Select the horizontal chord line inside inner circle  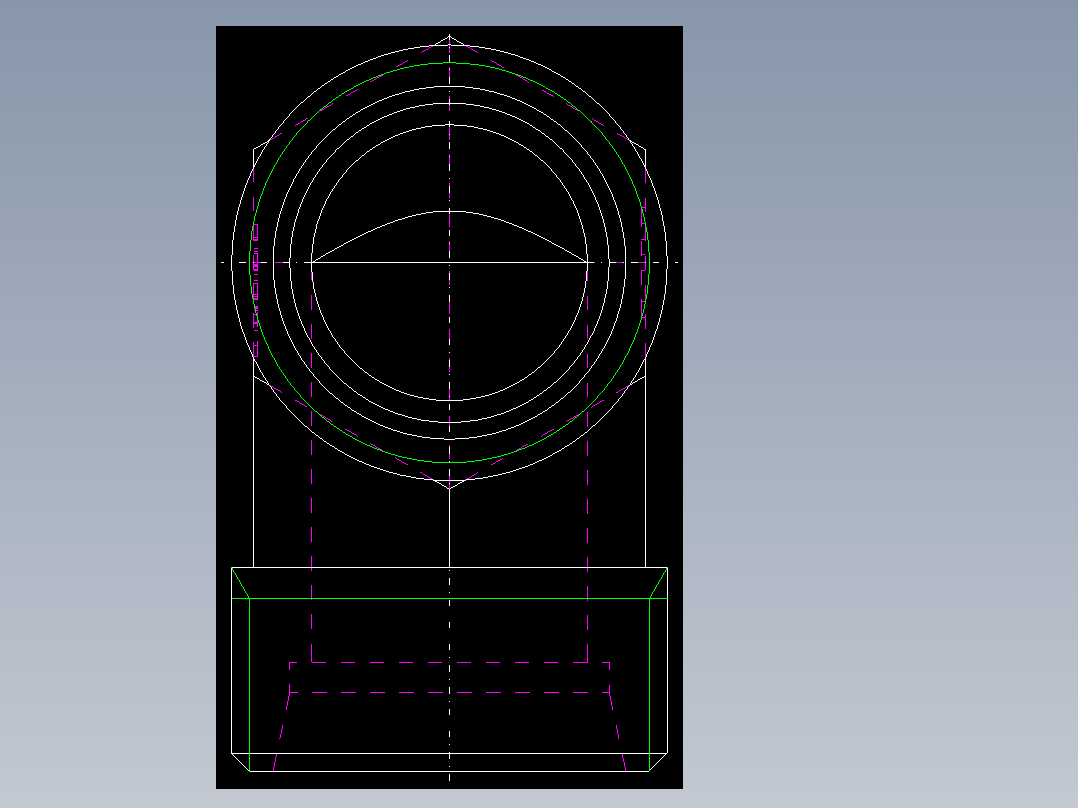tap(450, 262)
